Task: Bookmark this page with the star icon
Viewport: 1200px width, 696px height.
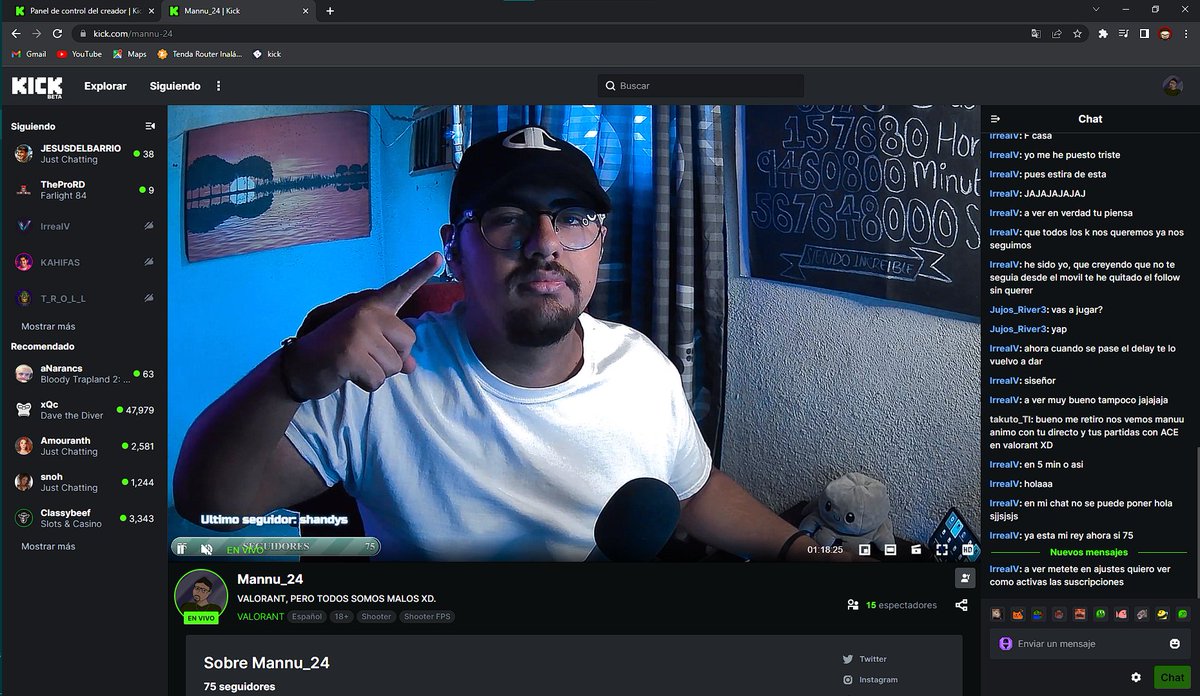Action: 1077,33
